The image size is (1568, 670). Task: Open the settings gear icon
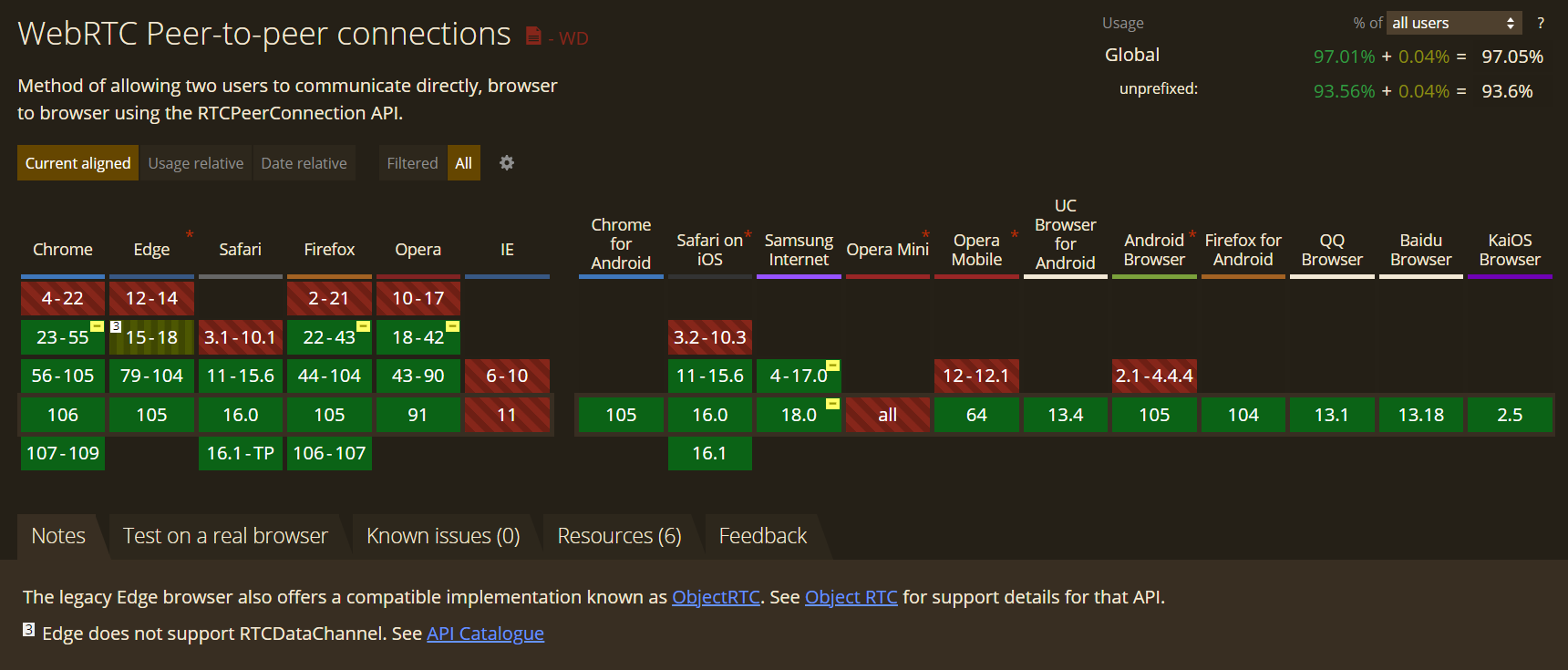click(x=507, y=162)
